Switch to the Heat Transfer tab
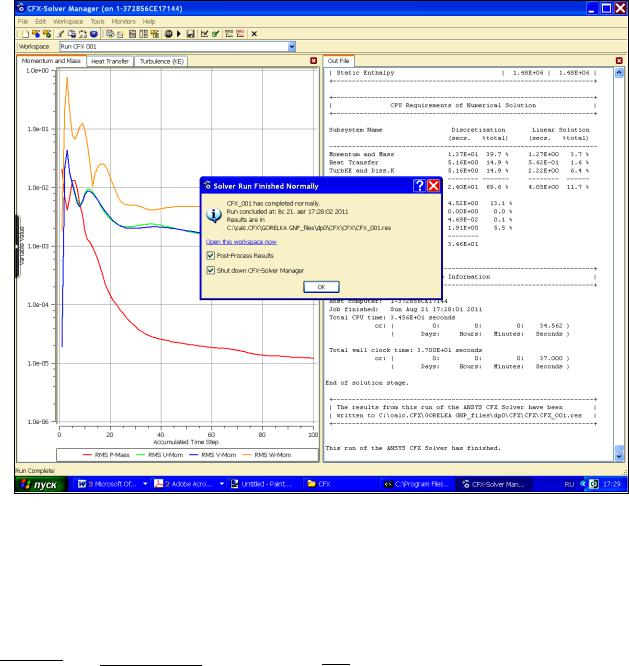Screen dimensions: 629x666 110,61
